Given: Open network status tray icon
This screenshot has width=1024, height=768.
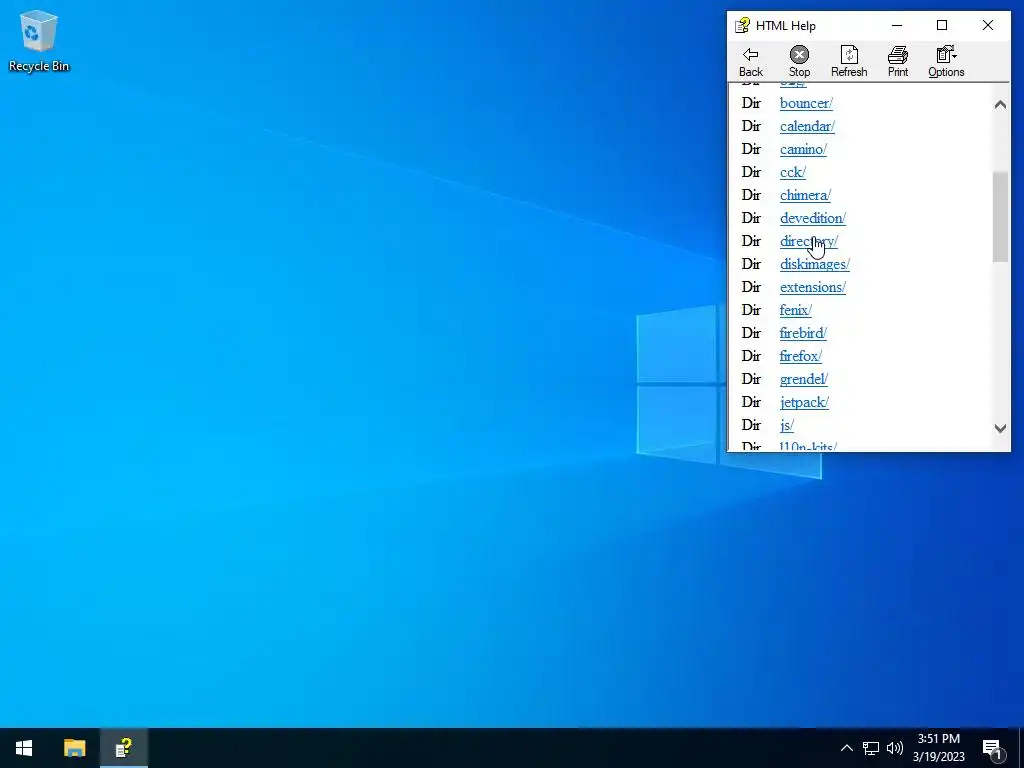Looking at the screenshot, I should [871, 748].
